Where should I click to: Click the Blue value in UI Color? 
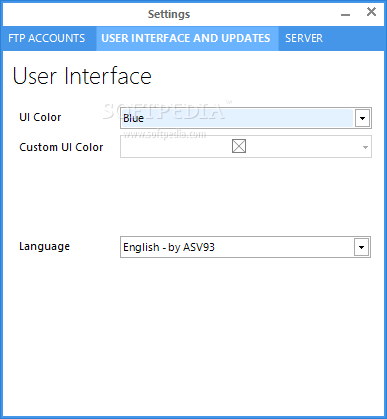(x=133, y=118)
